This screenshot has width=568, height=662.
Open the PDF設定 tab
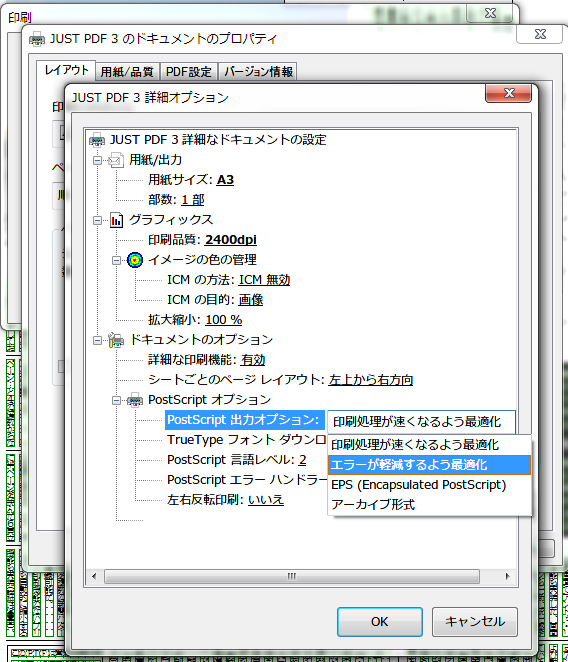tap(189, 72)
